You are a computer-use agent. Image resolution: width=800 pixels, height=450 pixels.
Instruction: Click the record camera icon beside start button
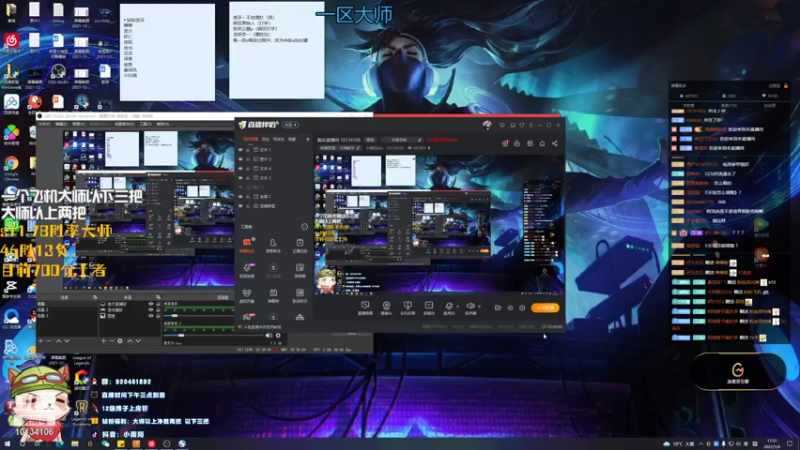(x=498, y=308)
